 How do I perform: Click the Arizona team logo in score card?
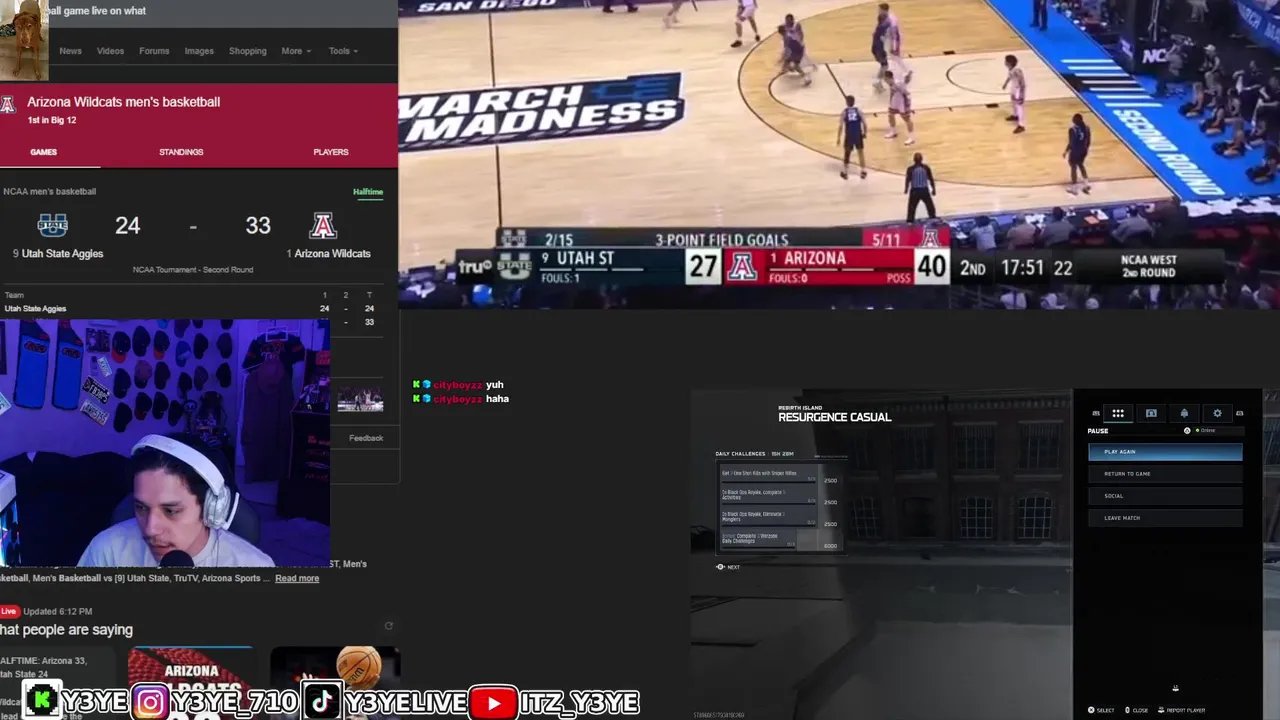coord(322,225)
